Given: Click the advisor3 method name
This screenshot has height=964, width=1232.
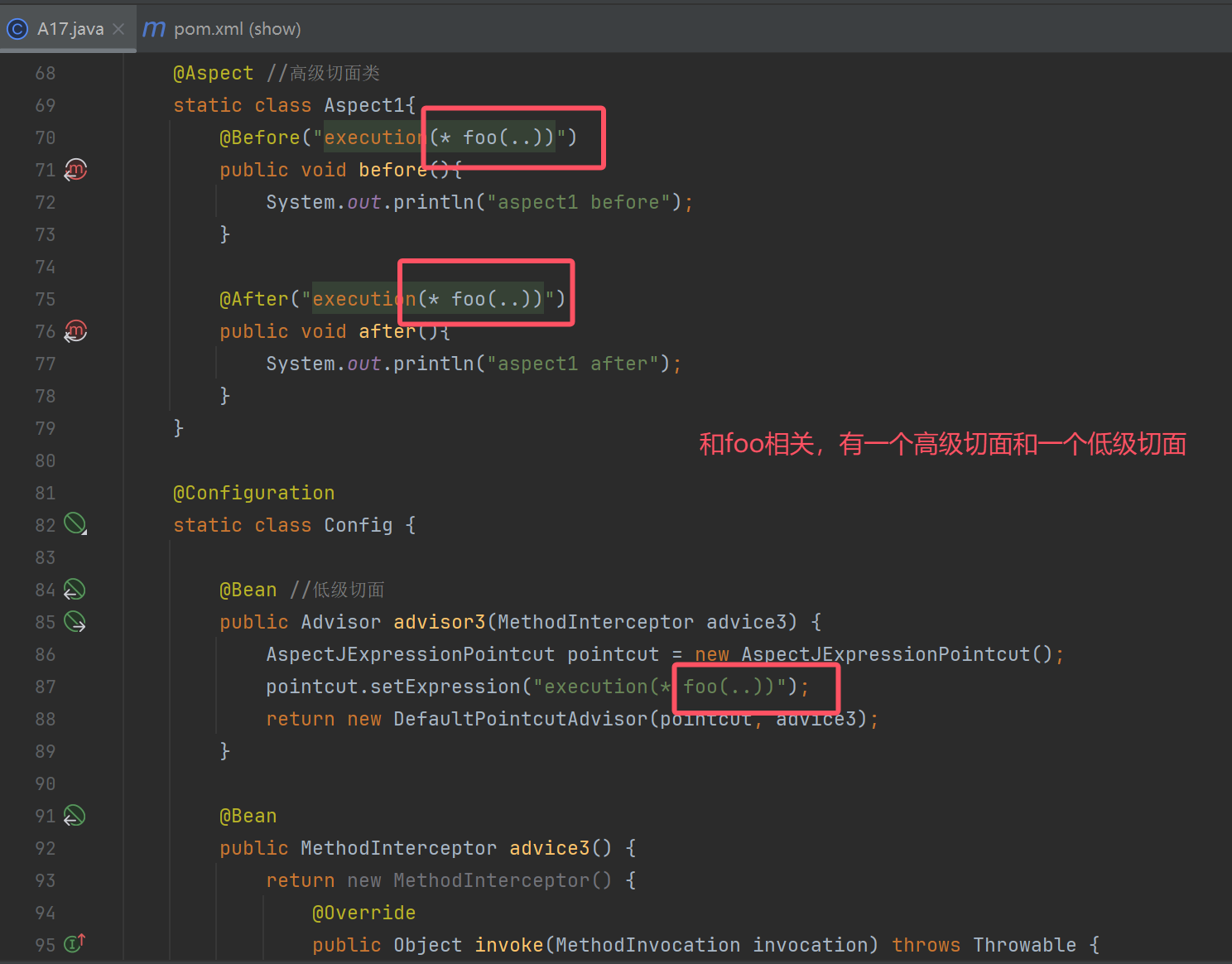Looking at the screenshot, I should tap(440, 622).
